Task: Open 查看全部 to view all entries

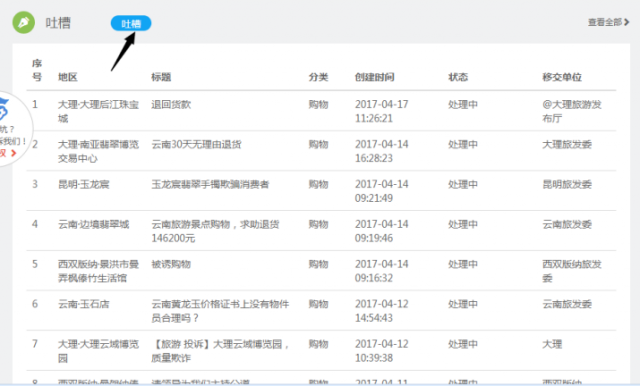Action: [x=605, y=22]
